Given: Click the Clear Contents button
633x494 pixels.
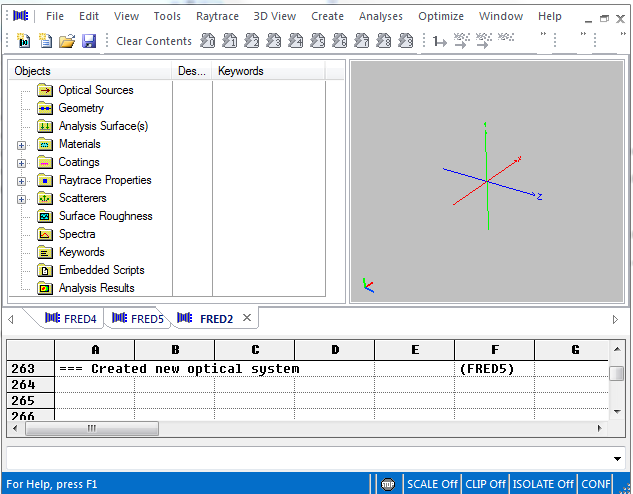Looking at the screenshot, I should pyautogui.click(x=153, y=41).
